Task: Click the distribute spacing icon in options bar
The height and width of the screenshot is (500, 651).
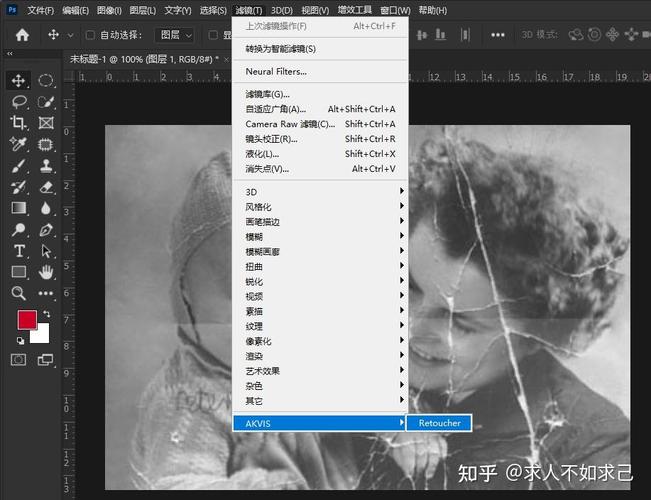Action: (x=465, y=35)
